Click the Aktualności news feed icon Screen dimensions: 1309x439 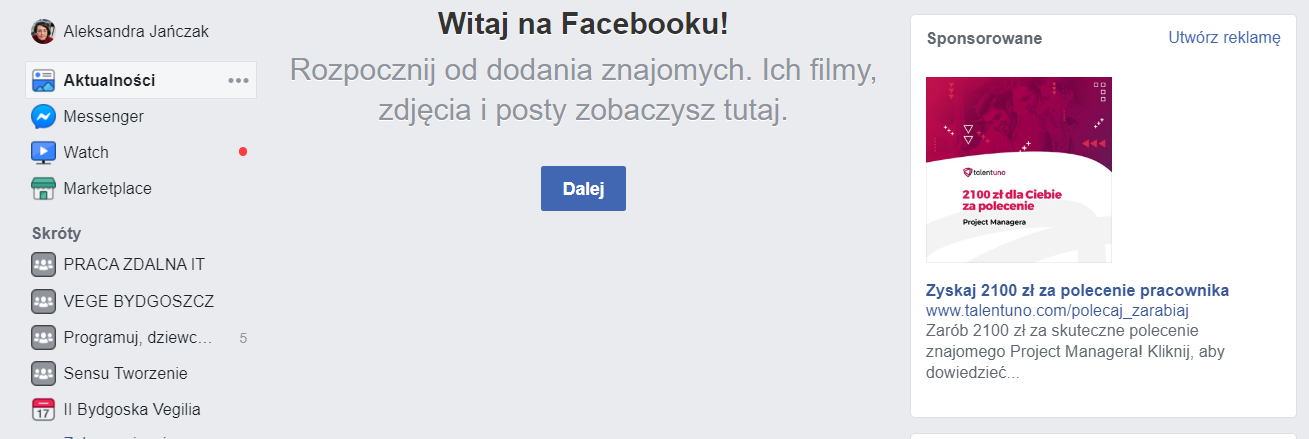tap(43, 80)
